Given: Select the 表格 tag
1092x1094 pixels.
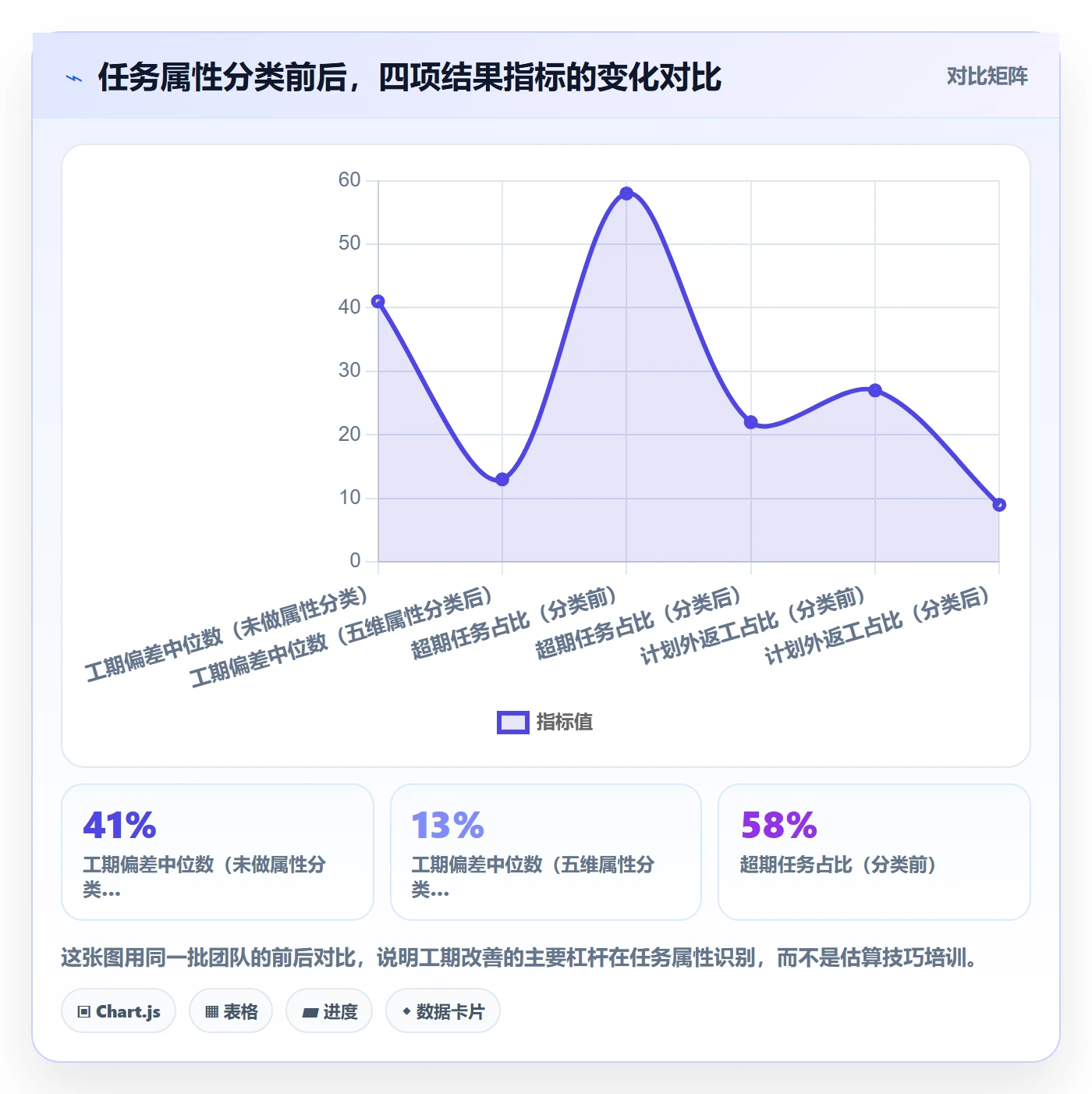Looking at the screenshot, I should (x=231, y=1011).
